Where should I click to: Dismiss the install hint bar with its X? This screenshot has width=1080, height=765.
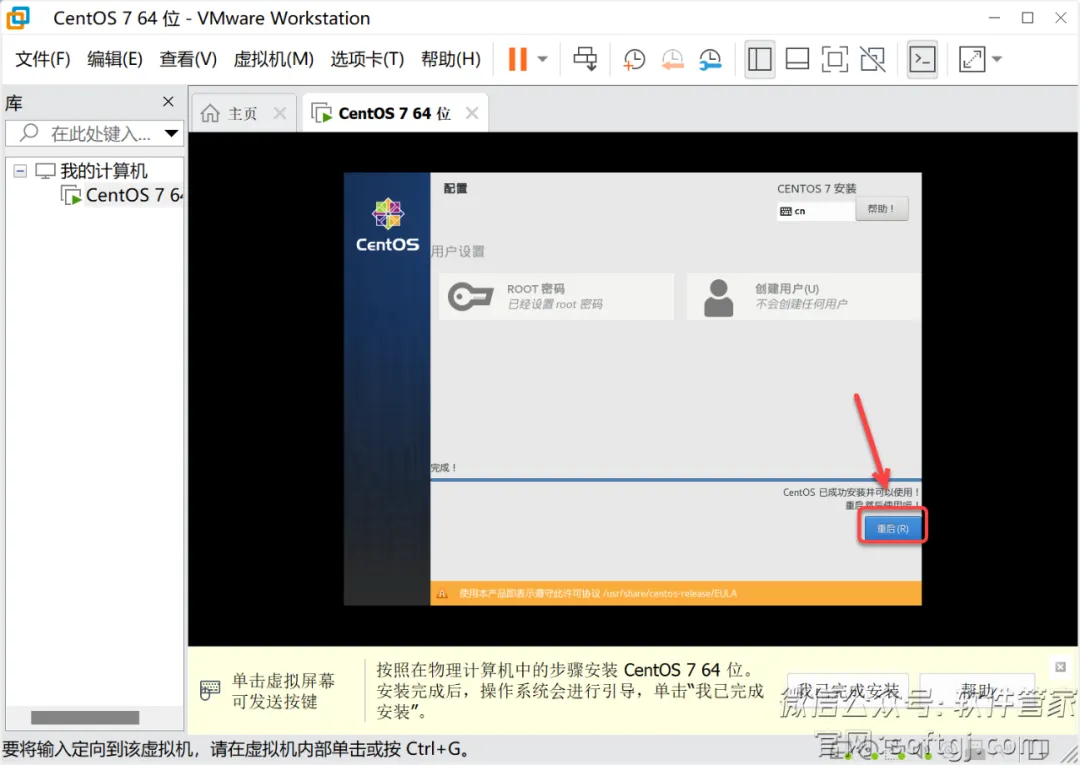[1061, 667]
